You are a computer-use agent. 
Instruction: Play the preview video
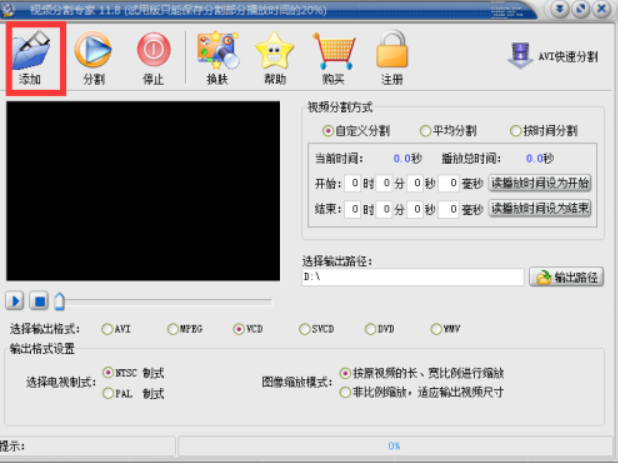[15, 301]
